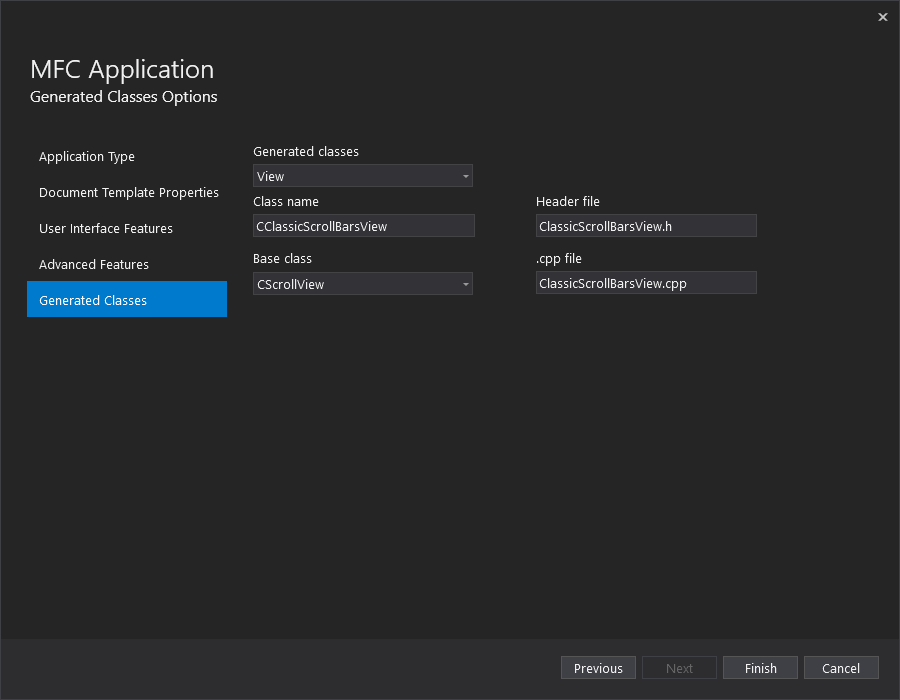The width and height of the screenshot is (900, 700).
Task: Click the 'Generated classes' label
Action: click(x=306, y=151)
